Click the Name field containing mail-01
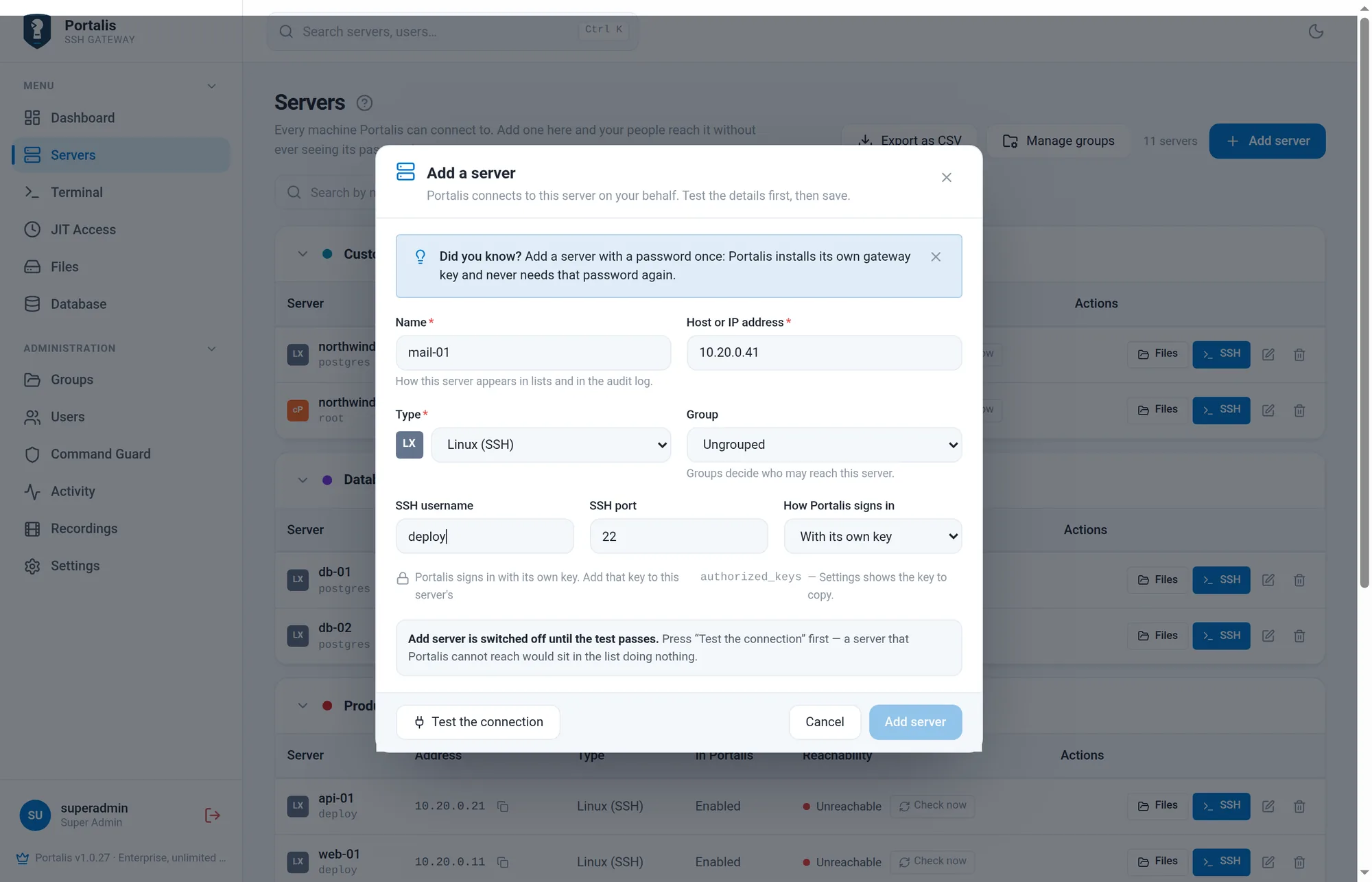The image size is (1372, 882). coord(533,353)
